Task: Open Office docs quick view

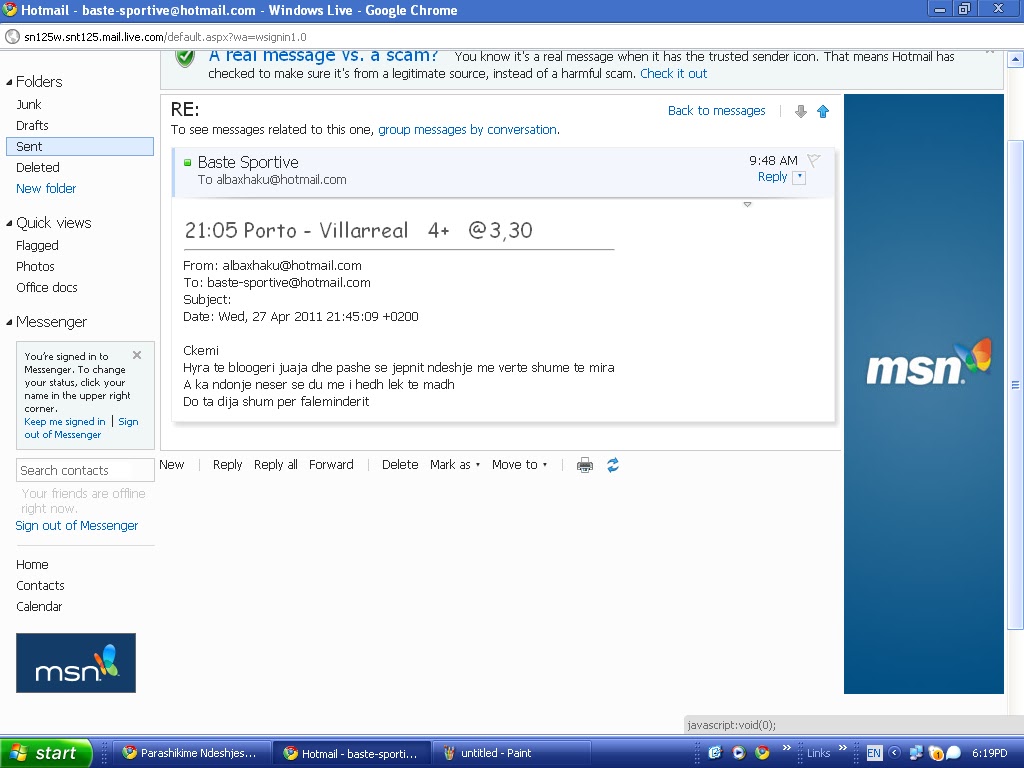Action: coord(47,287)
